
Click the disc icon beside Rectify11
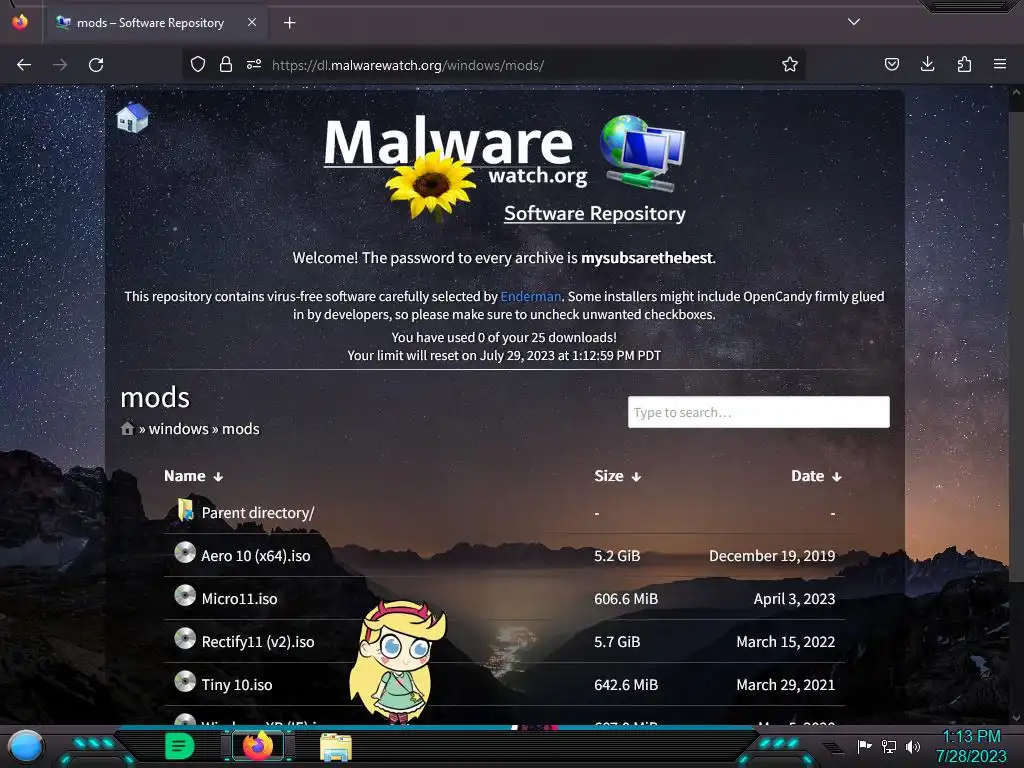(x=185, y=639)
